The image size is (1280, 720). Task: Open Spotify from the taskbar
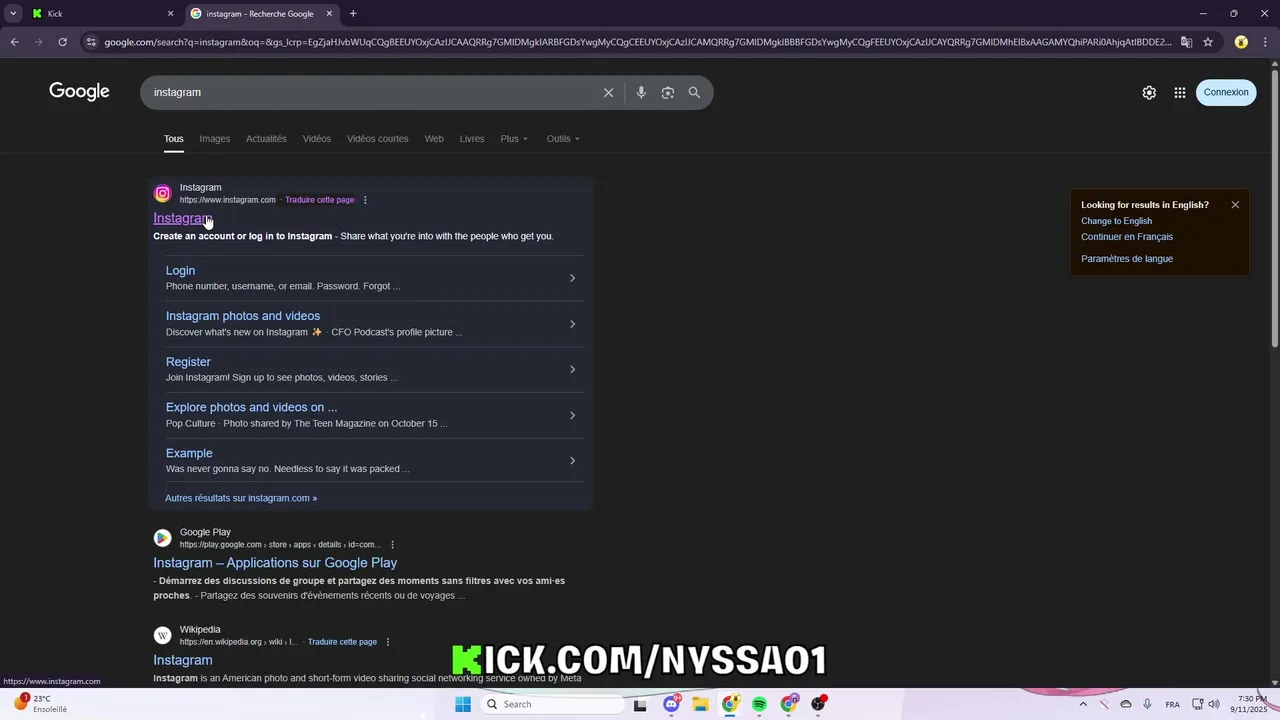(x=760, y=704)
